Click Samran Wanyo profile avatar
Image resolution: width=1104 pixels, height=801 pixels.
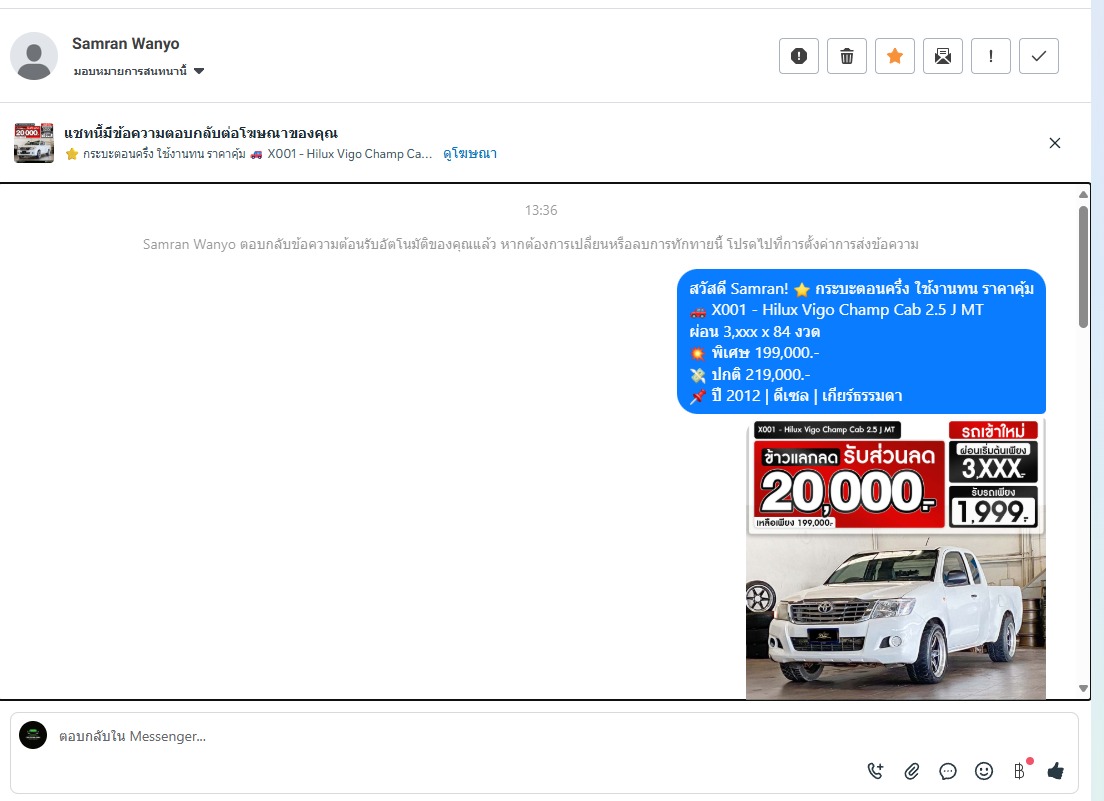click(x=34, y=56)
